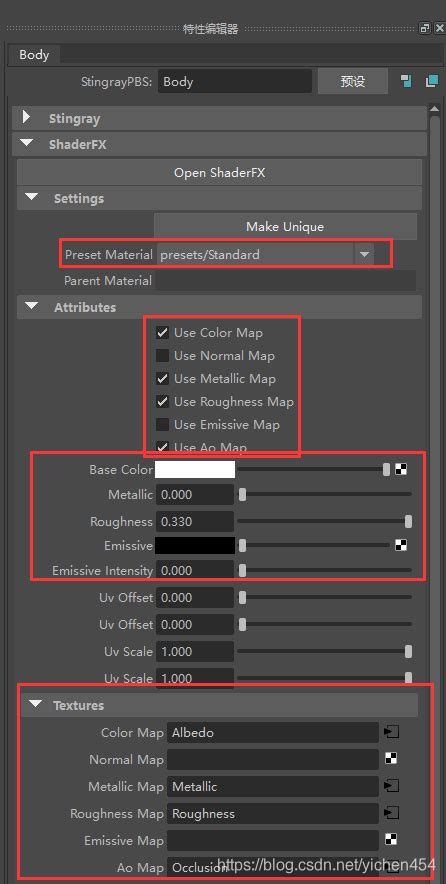Enable the Use Normal Map checkbox

click(162, 356)
